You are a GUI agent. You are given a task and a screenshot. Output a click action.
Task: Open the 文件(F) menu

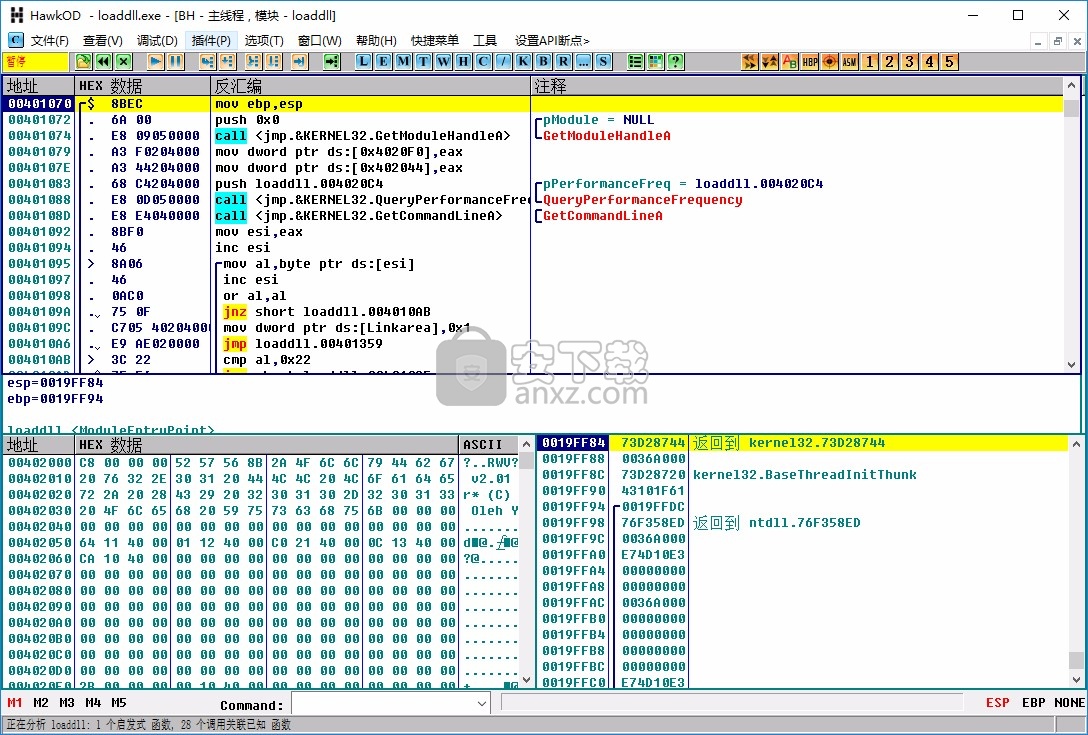click(x=50, y=40)
